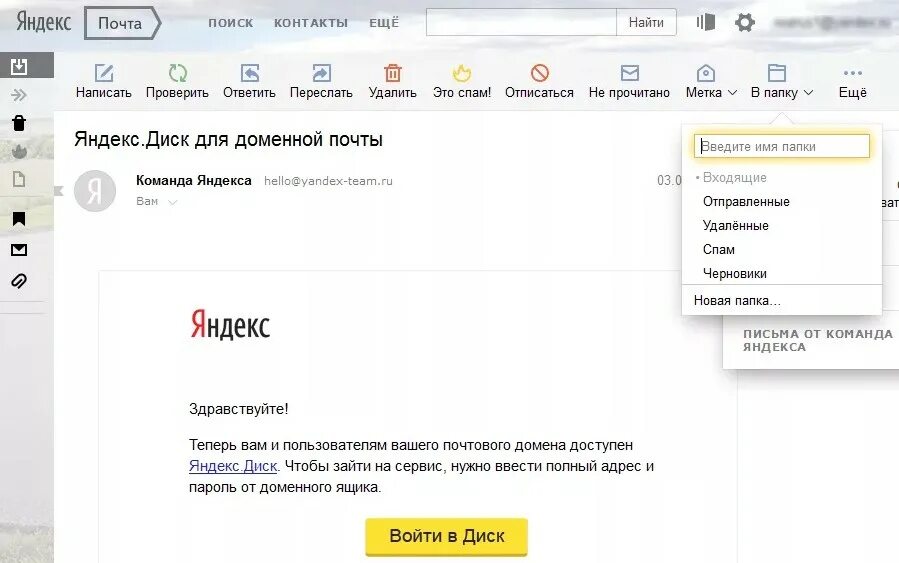Expand the Метка dropdown arrow
The image size is (899, 563).
point(732,93)
